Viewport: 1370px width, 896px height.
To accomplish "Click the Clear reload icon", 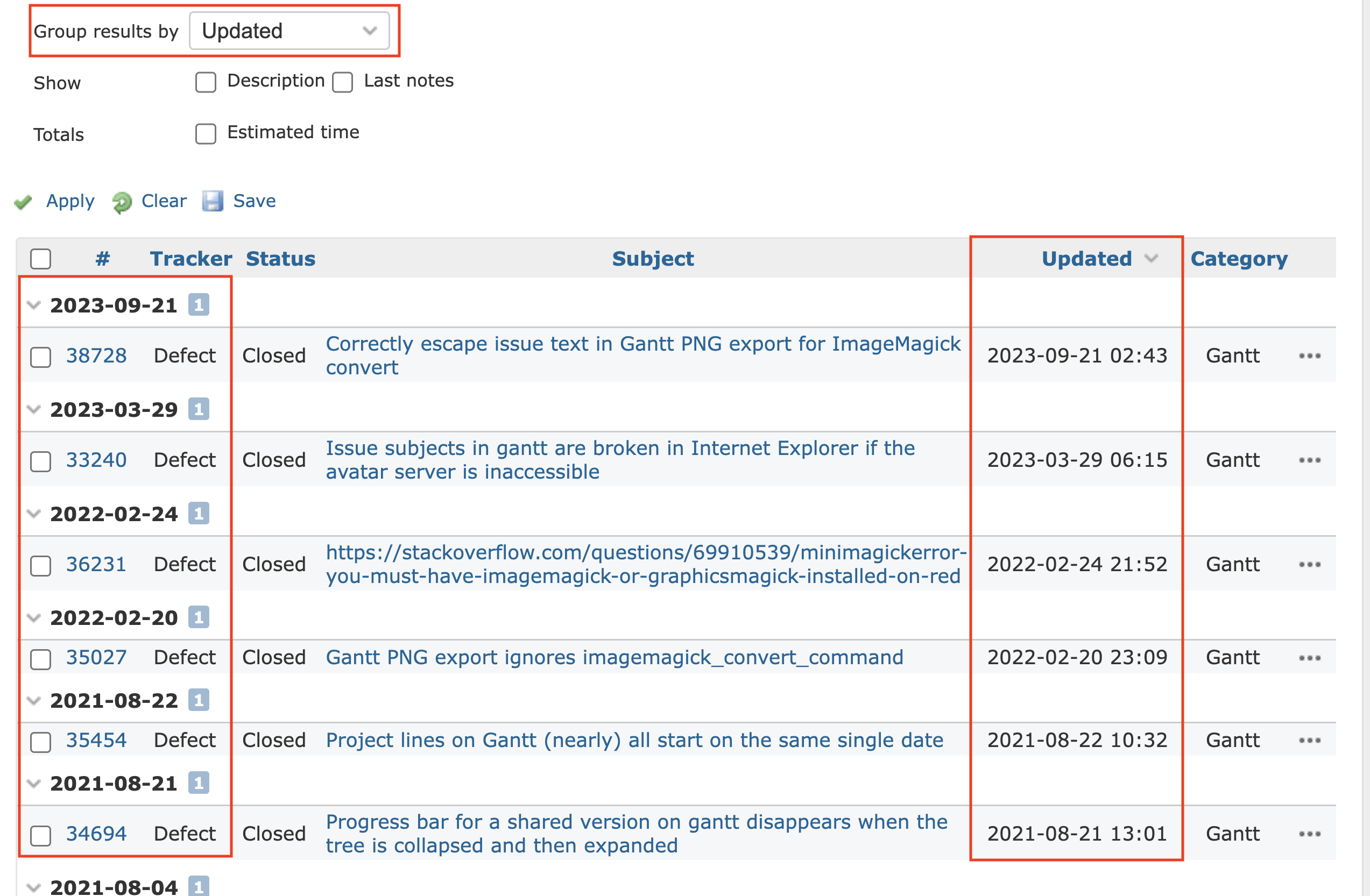I will pos(122,202).
